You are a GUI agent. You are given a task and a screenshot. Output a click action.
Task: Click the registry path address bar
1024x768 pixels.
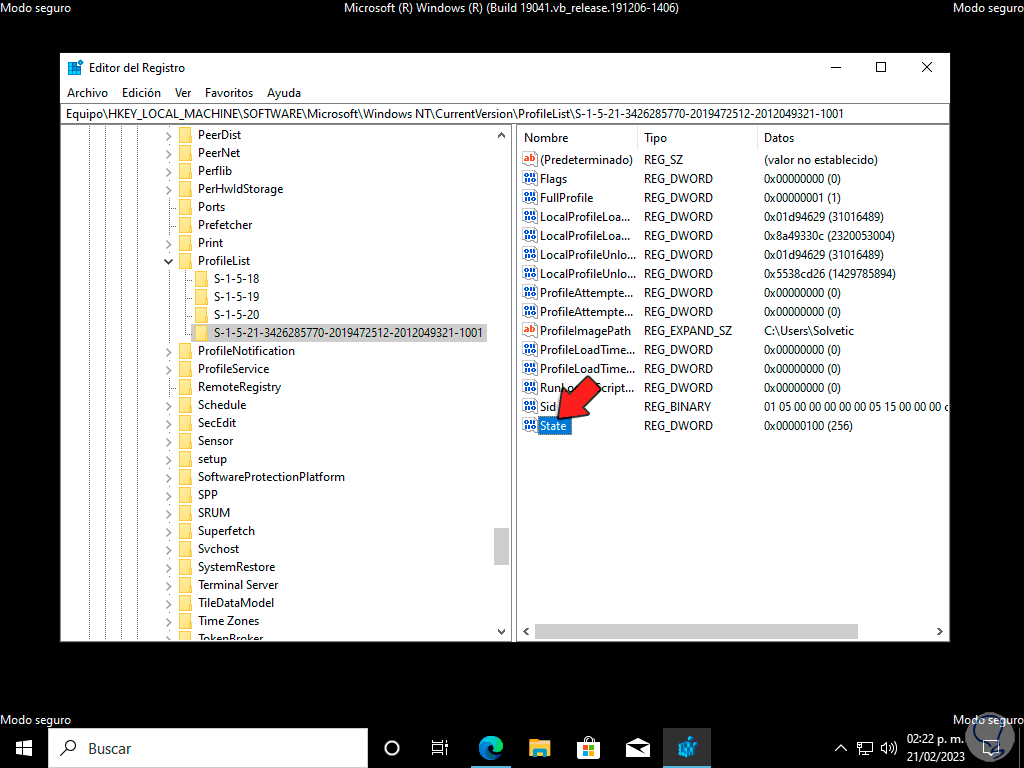pyautogui.click(x=504, y=114)
